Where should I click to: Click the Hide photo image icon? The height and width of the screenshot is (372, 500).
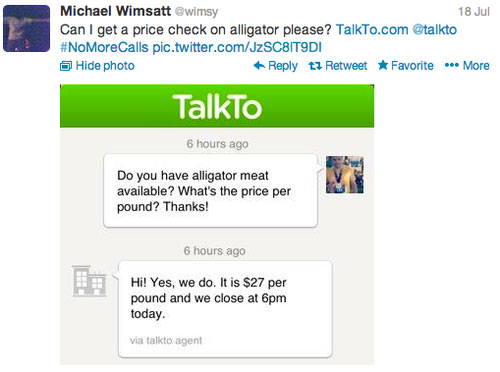coord(66,66)
